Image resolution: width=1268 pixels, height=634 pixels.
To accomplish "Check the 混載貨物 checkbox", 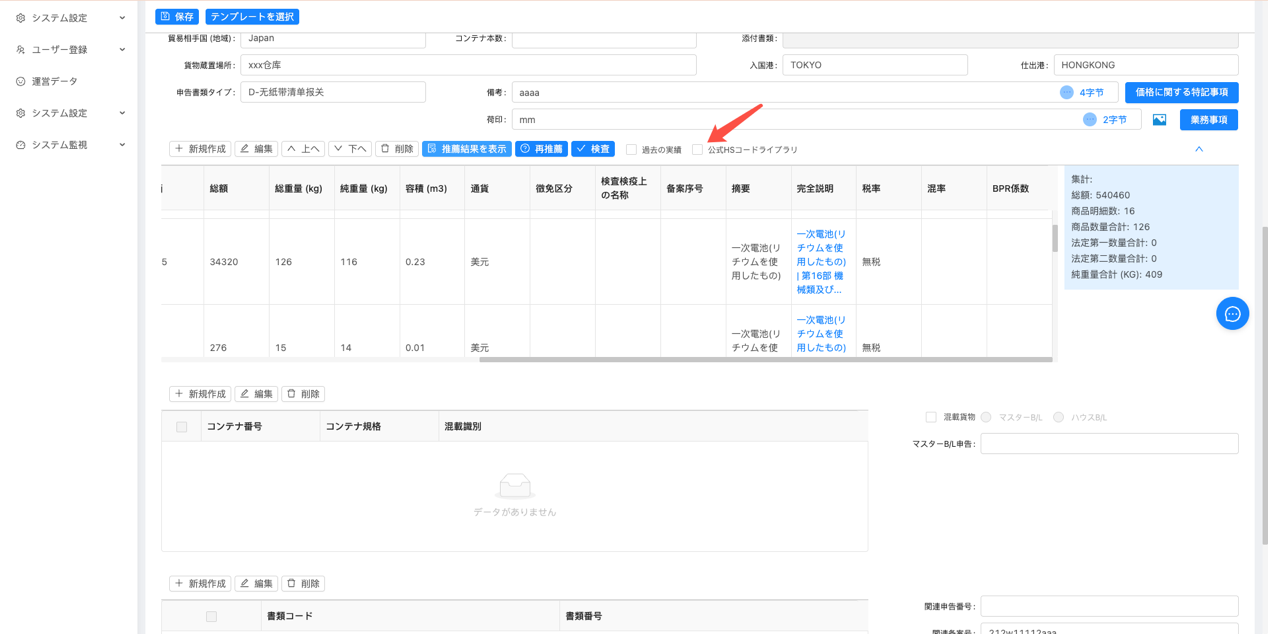I will pyautogui.click(x=931, y=417).
